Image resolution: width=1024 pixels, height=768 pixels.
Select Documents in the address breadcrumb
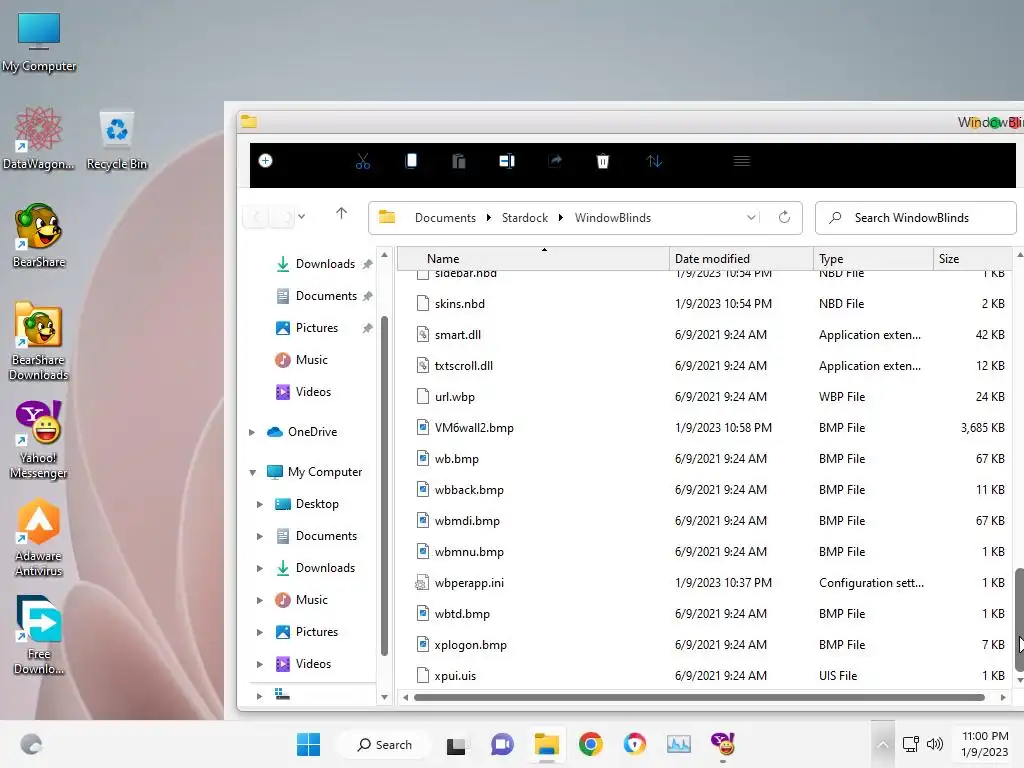[445, 217]
